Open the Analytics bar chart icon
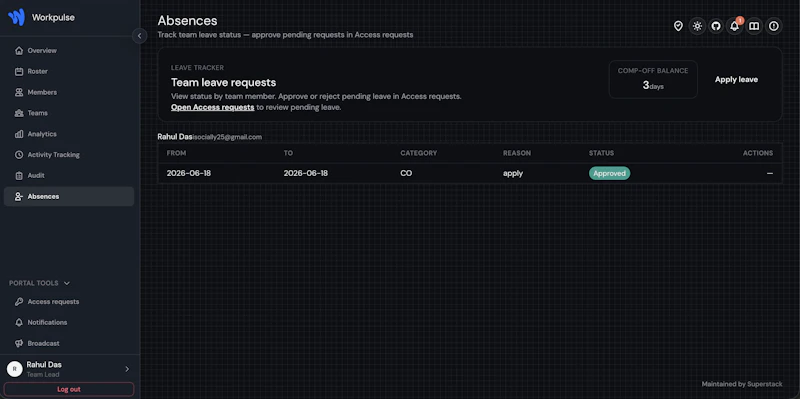Image resolution: width=800 pixels, height=399 pixels. 19,134
